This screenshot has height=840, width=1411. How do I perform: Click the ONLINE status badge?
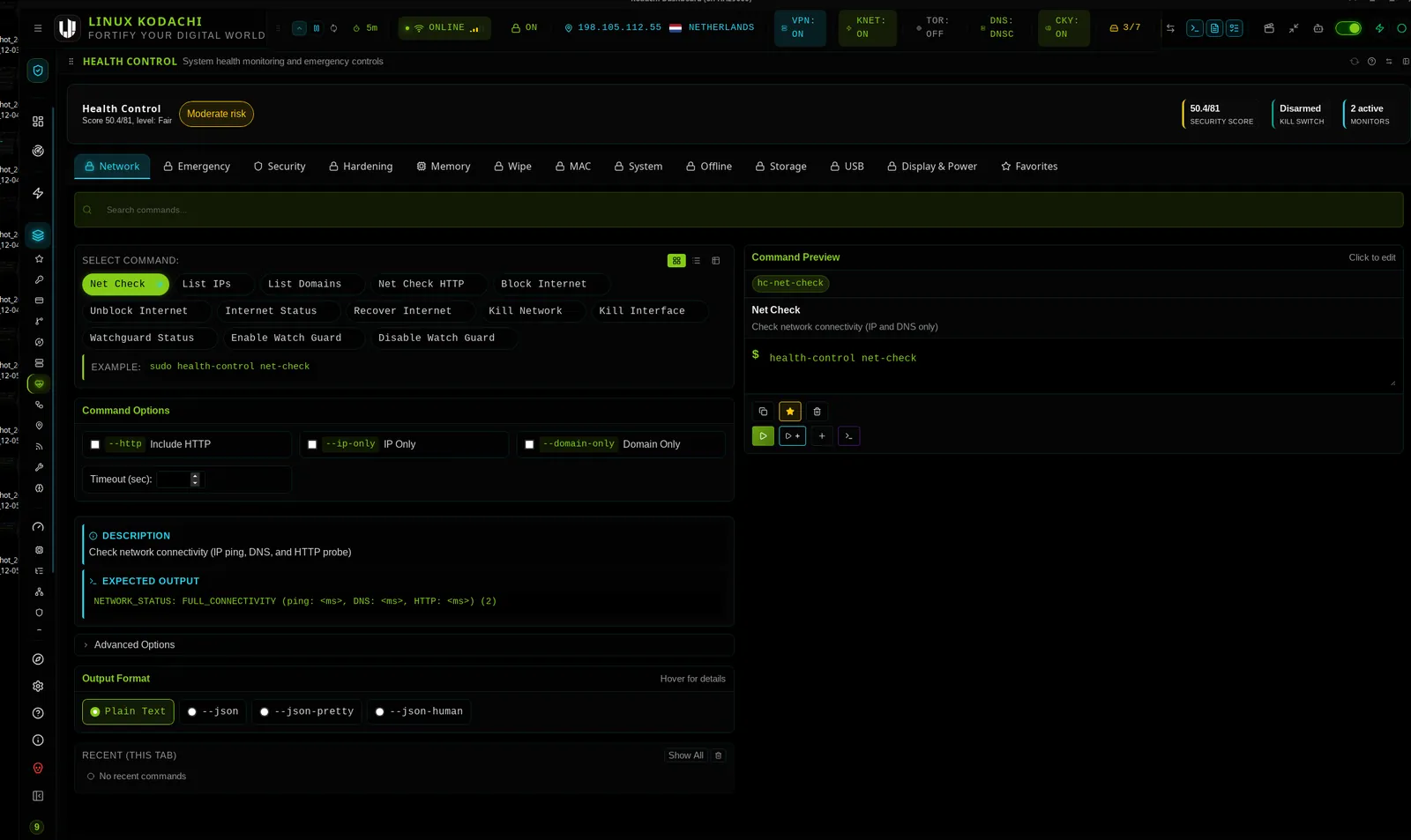tap(444, 28)
